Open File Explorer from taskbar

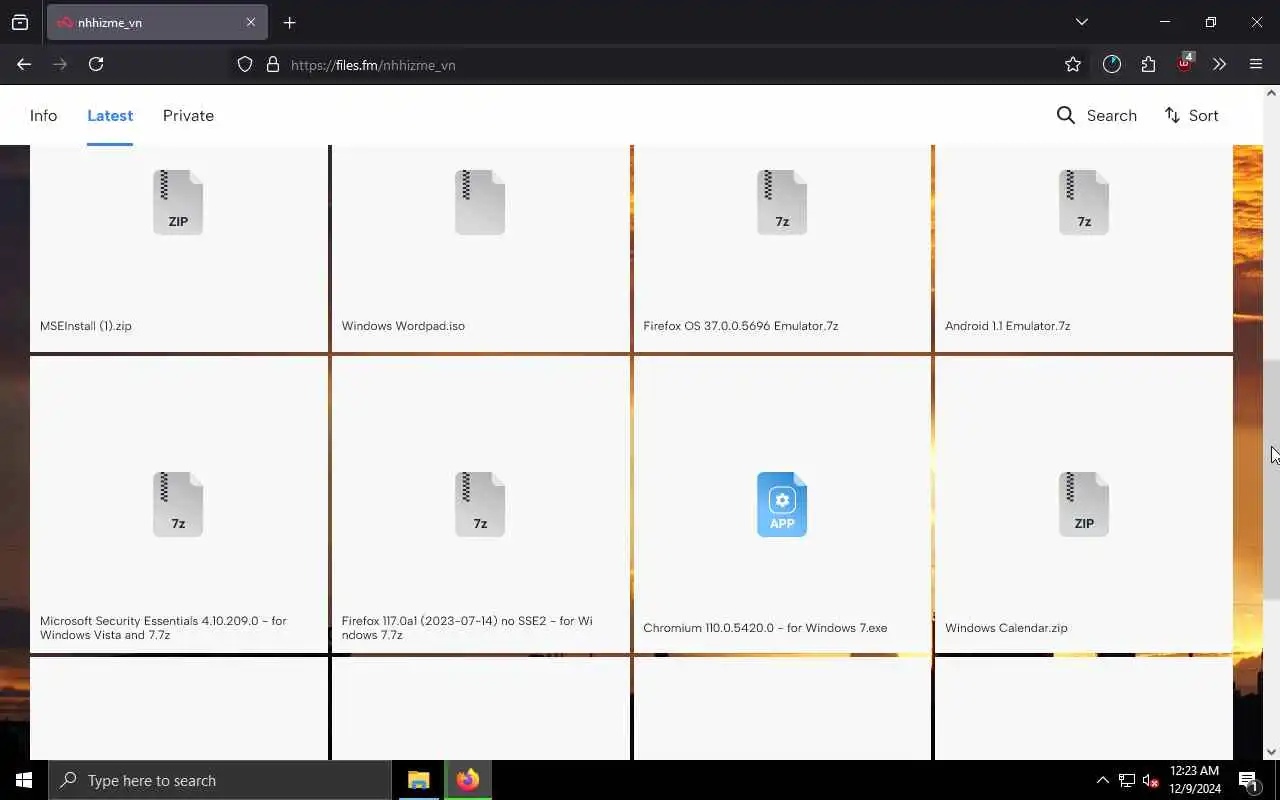coord(418,780)
